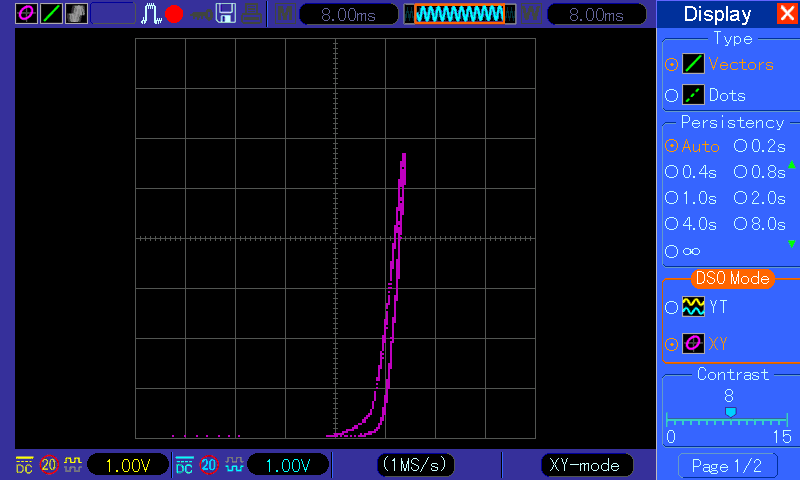800x480 pixels.
Task: Click the key lock icon in toolbar
Action: (202, 15)
